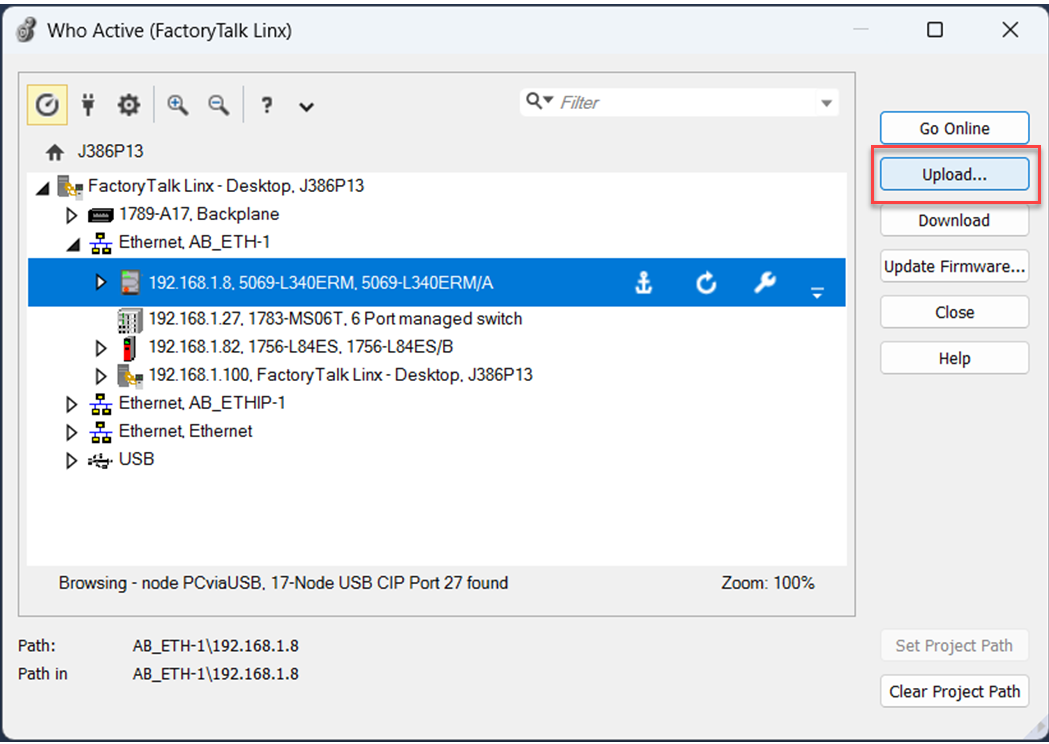Click the zoom in magnifier icon

(178, 104)
